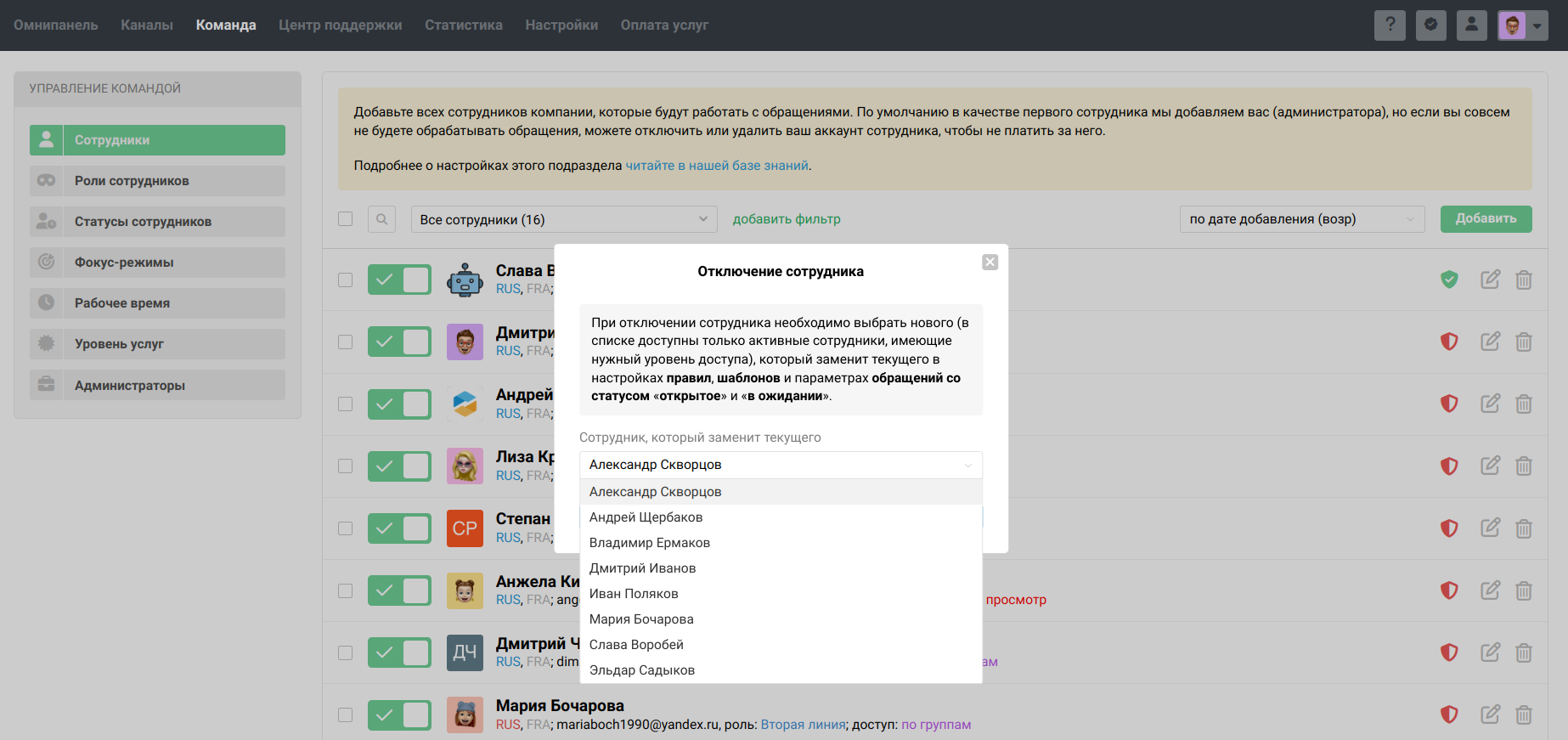Edit the employee in Анжела row
Screen dimensions: 1568x740
(x=1490, y=590)
